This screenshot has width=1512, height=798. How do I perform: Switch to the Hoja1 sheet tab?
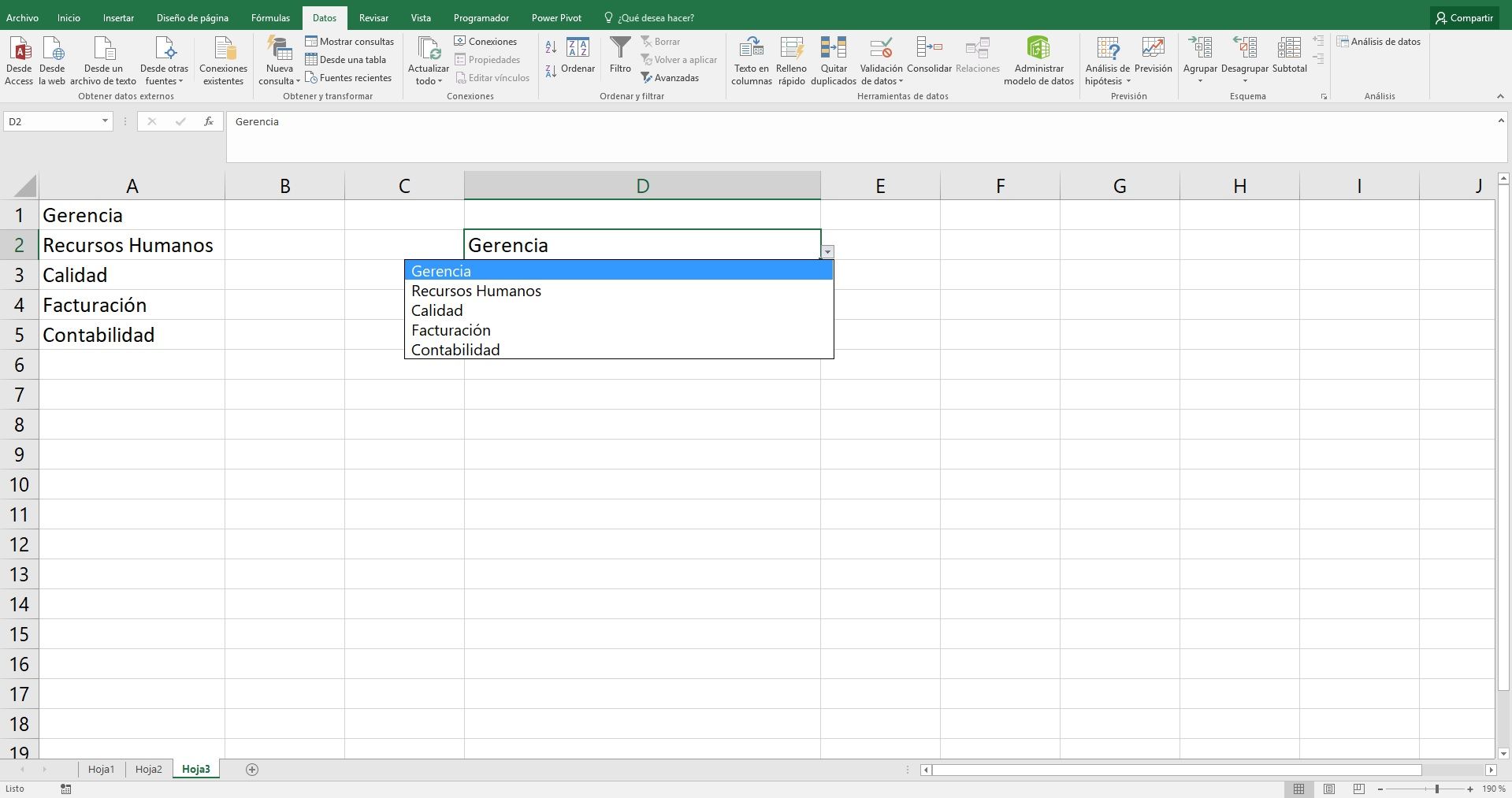point(101,769)
